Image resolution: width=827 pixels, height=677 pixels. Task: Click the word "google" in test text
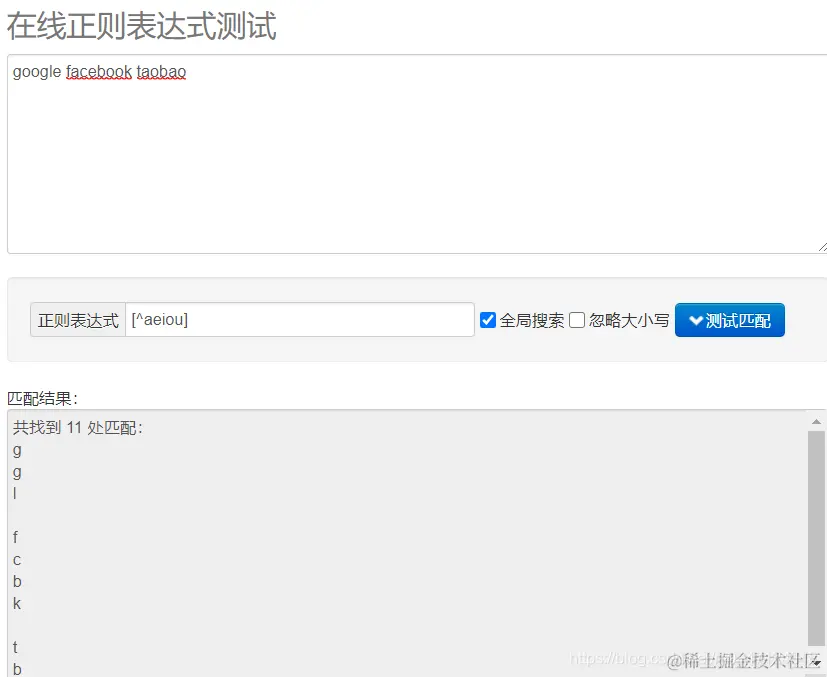(x=37, y=72)
